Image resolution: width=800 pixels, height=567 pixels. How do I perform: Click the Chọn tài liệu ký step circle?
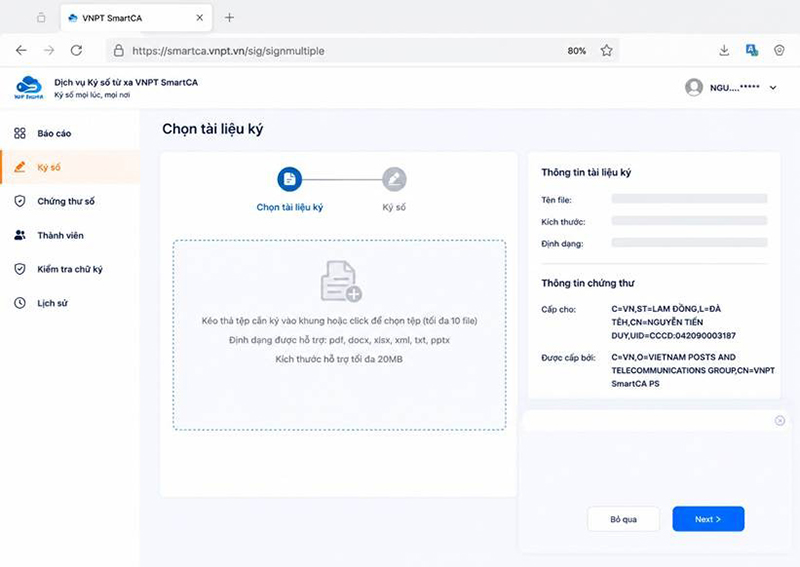click(x=290, y=179)
